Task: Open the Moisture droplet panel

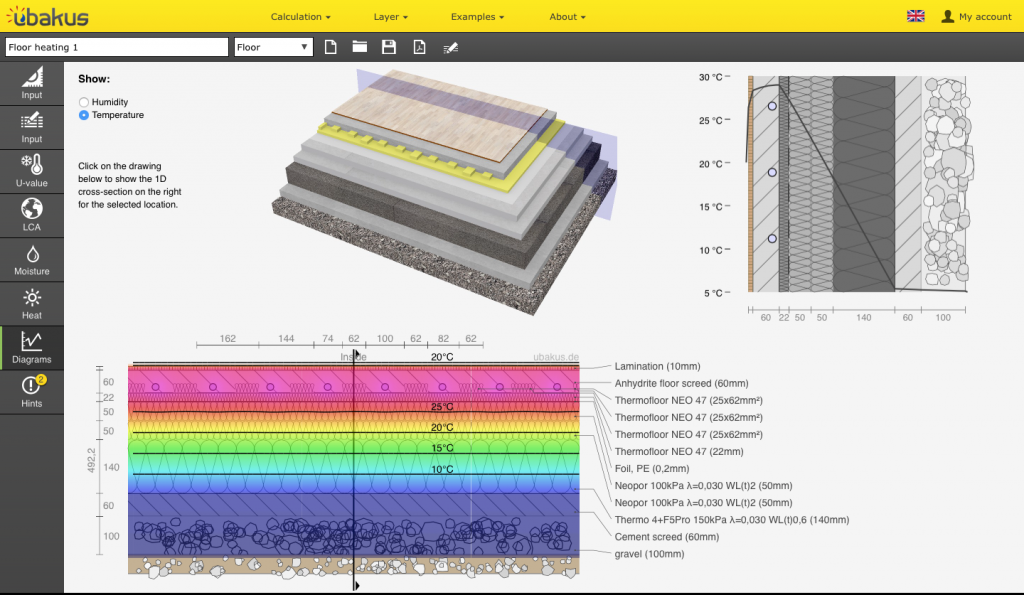Action: pos(32,260)
